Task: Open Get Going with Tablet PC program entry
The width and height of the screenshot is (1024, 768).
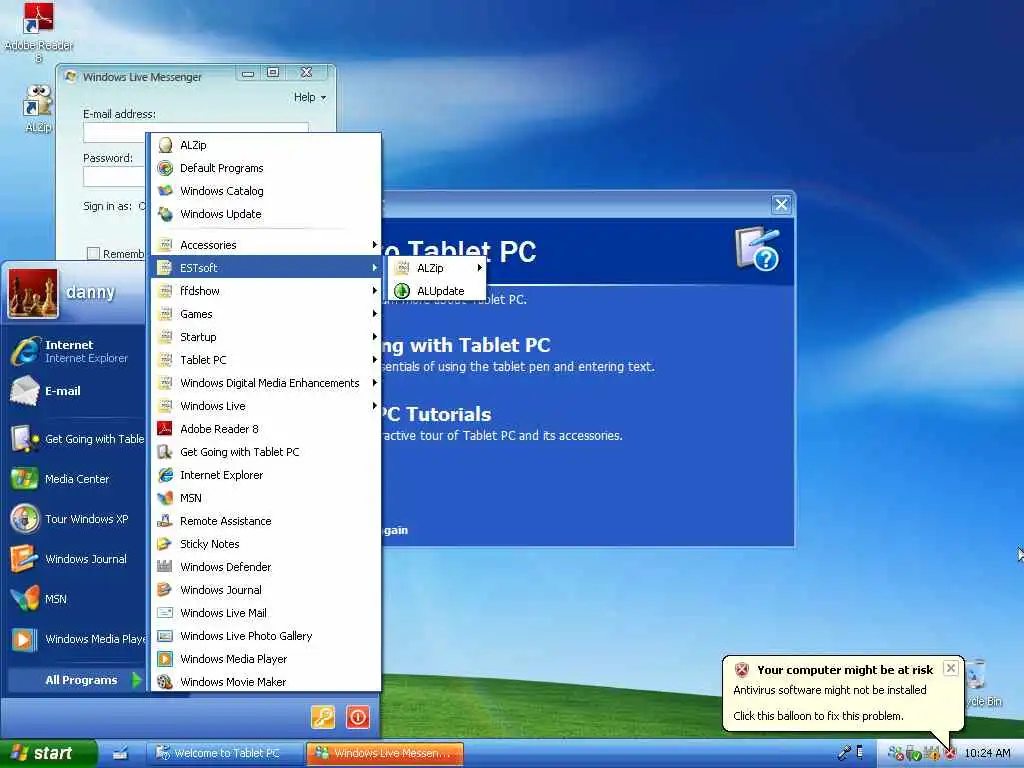Action: pyautogui.click(x=265, y=451)
